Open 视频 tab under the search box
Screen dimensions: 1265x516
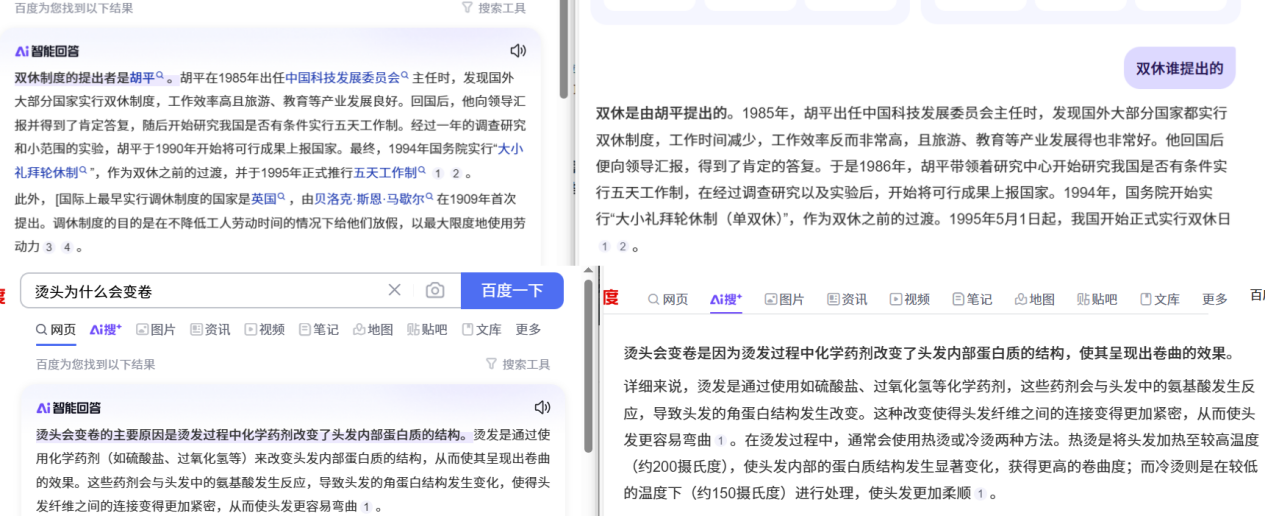264,329
